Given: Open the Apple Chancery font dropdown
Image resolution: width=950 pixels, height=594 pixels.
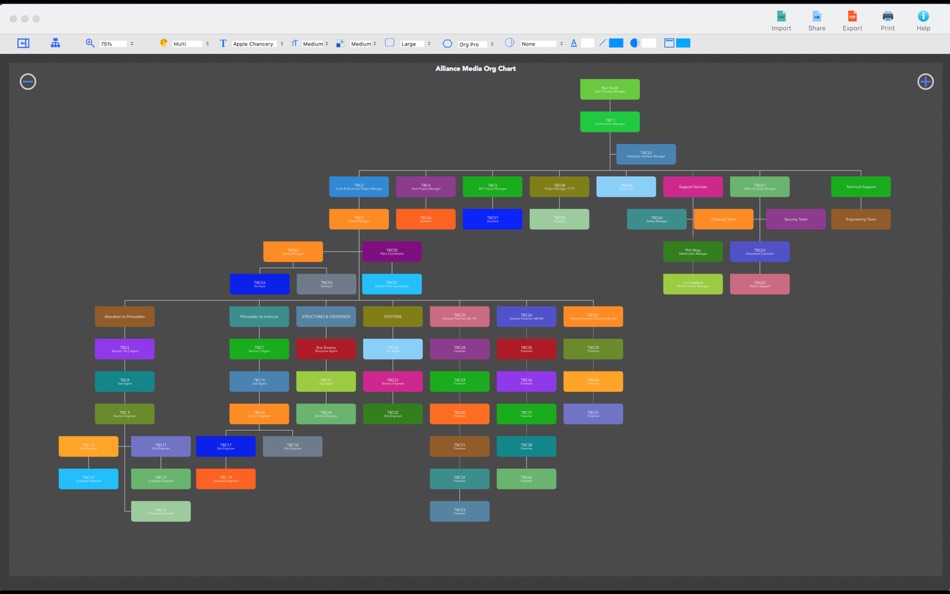Looking at the screenshot, I should [257, 44].
